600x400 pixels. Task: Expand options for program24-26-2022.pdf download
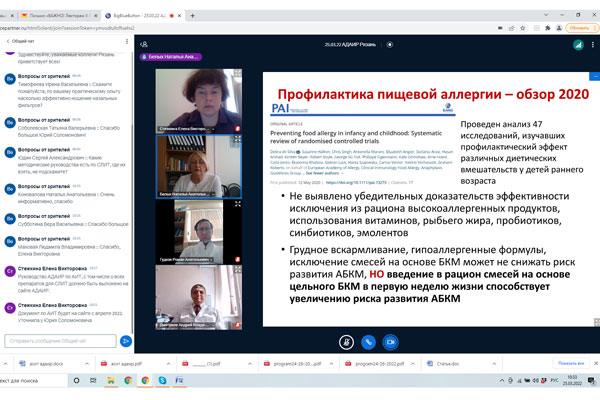click(413, 364)
